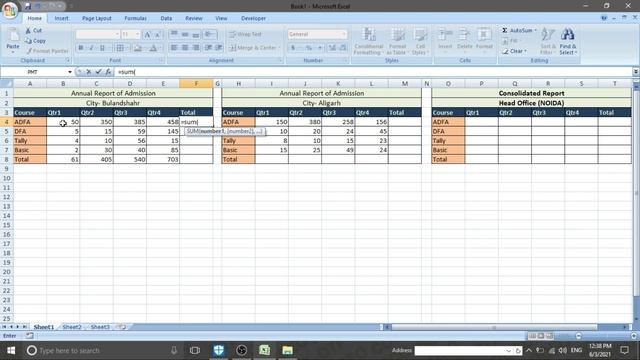Click in the formula bar input
This screenshot has width=640, height=360.
[x=373, y=72]
